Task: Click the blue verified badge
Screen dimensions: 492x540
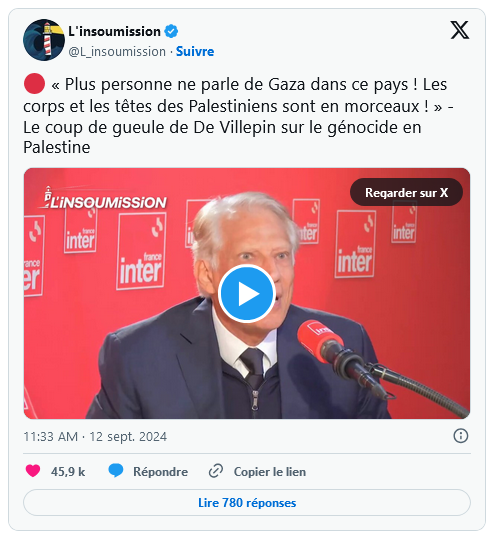Action: point(171,31)
